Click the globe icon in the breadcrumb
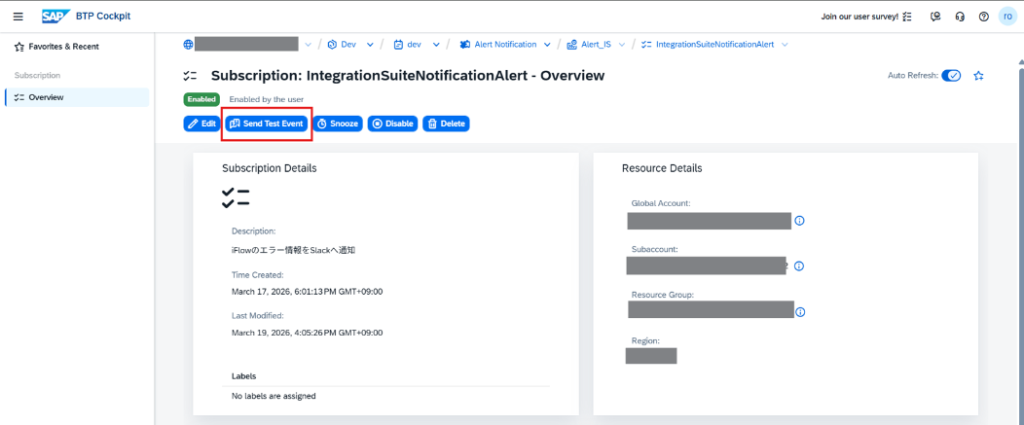Screen dimensions: 1024x425 point(188,44)
